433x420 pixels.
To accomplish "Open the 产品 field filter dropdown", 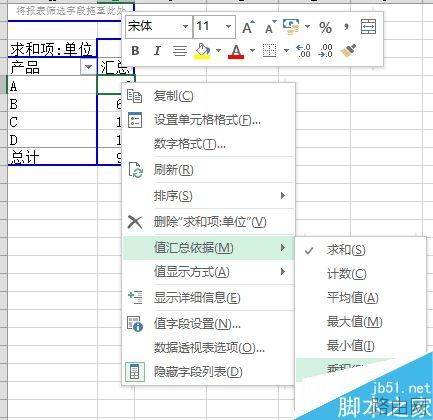I will click(x=88, y=67).
